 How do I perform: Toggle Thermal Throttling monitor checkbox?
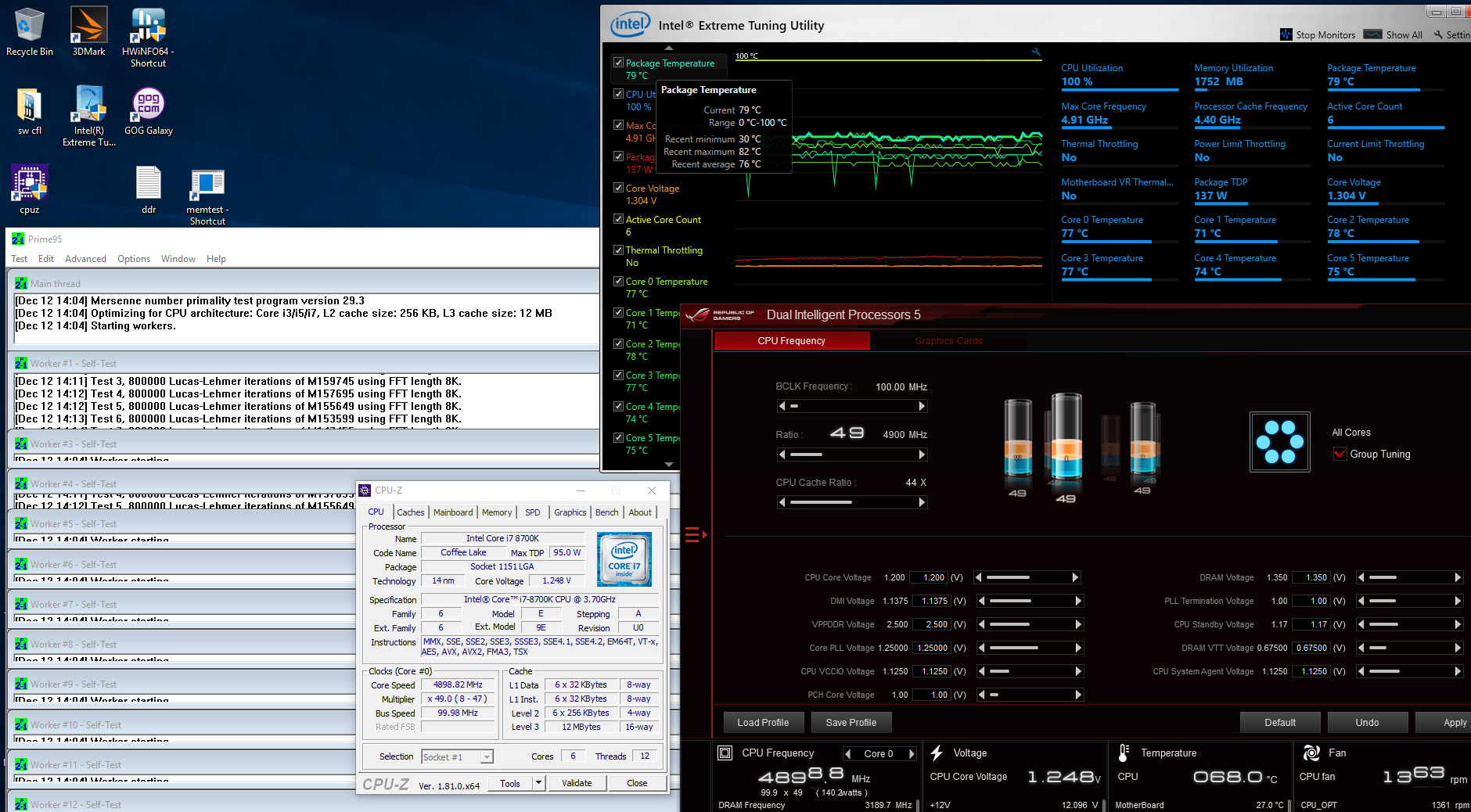coord(618,250)
